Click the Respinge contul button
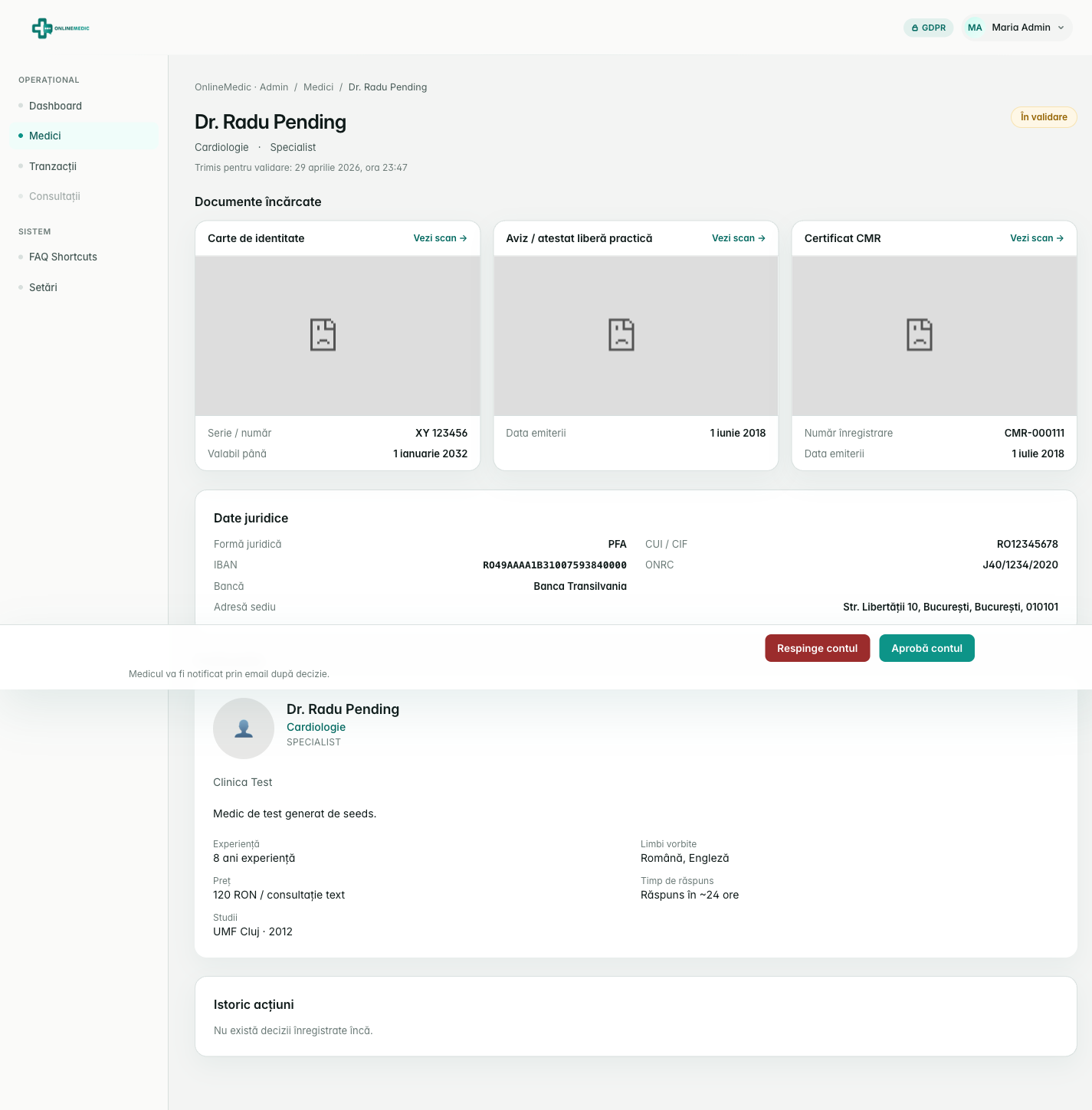Image resolution: width=1092 pixels, height=1110 pixels. coord(818,648)
